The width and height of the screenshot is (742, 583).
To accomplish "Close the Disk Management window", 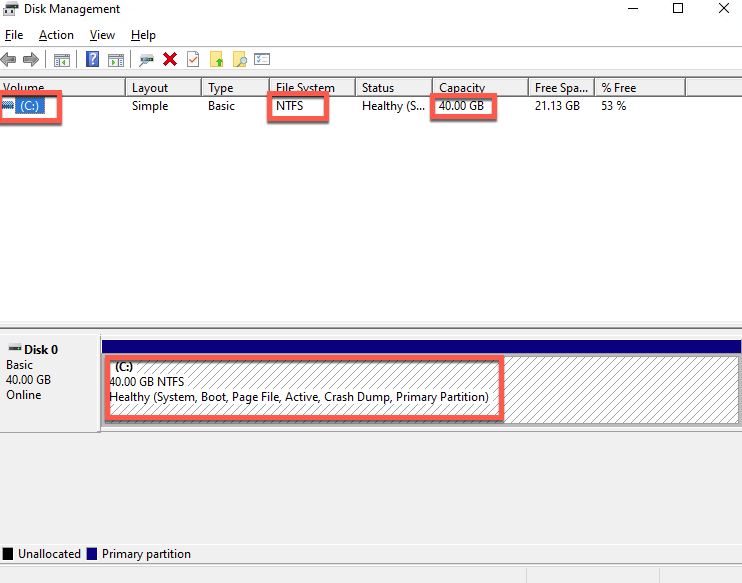I will (x=724, y=9).
